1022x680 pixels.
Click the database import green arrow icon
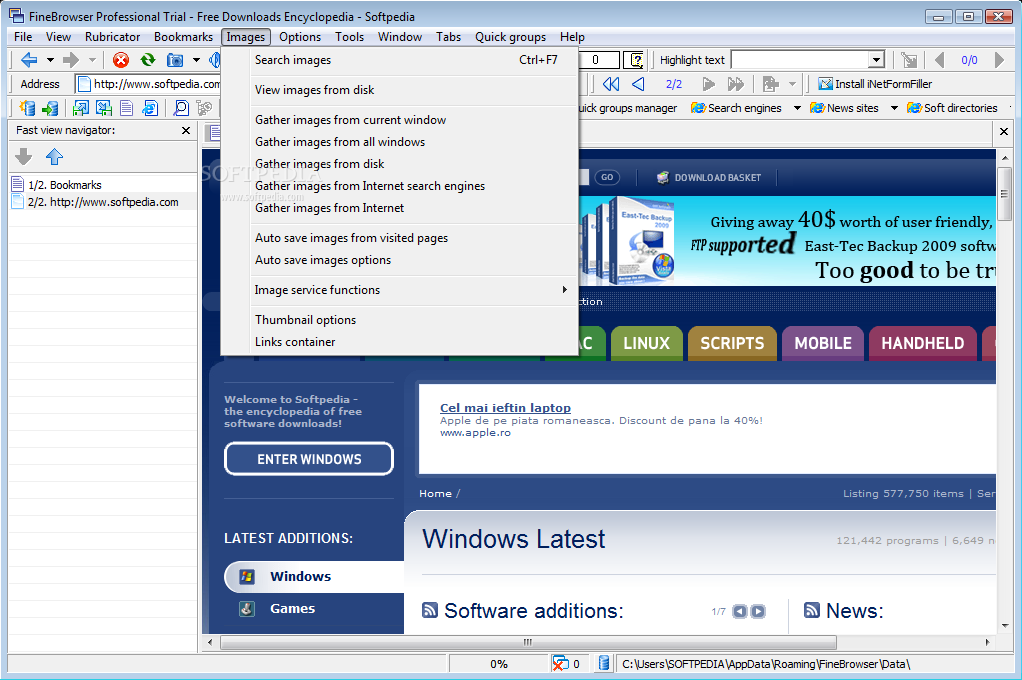point(50,108)
